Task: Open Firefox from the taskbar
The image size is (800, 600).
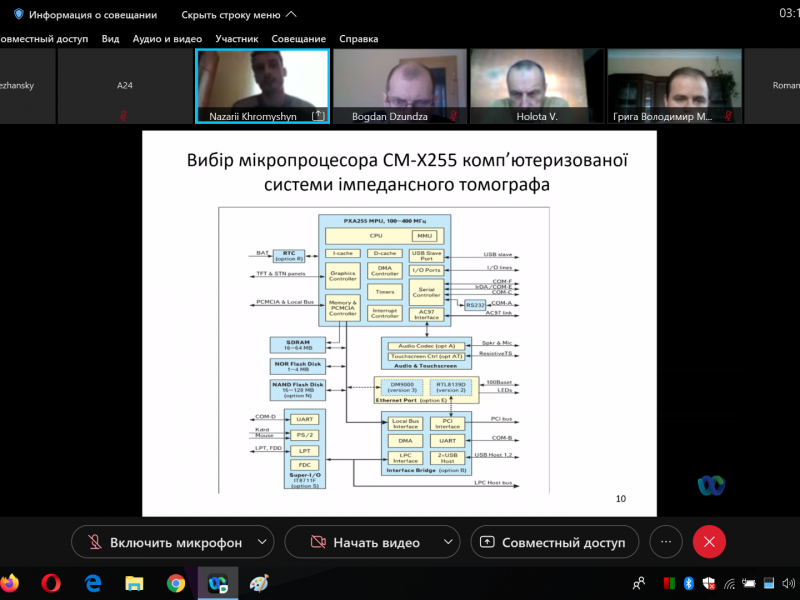Action: point(10,583)
